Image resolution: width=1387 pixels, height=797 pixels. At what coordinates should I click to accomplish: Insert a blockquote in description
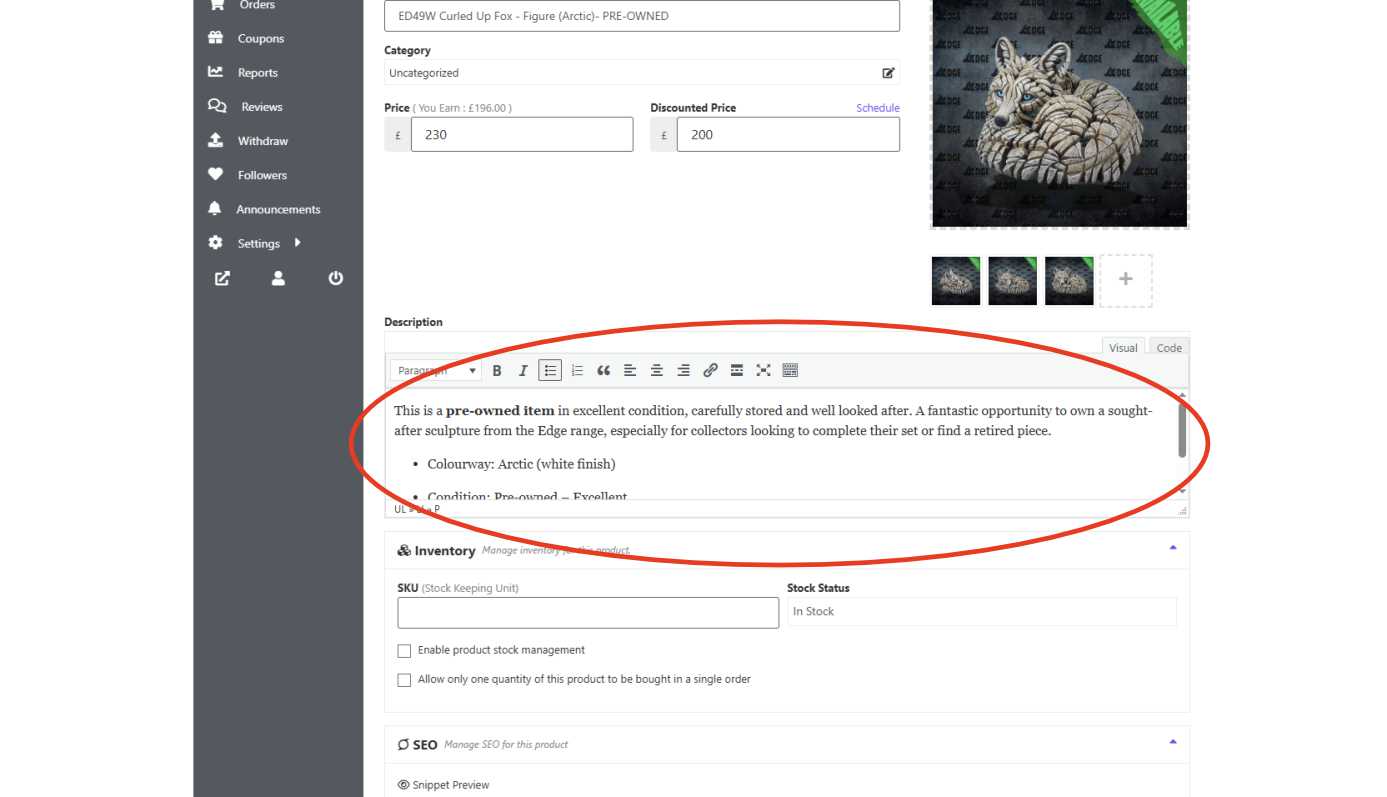[x=603, y=371]
